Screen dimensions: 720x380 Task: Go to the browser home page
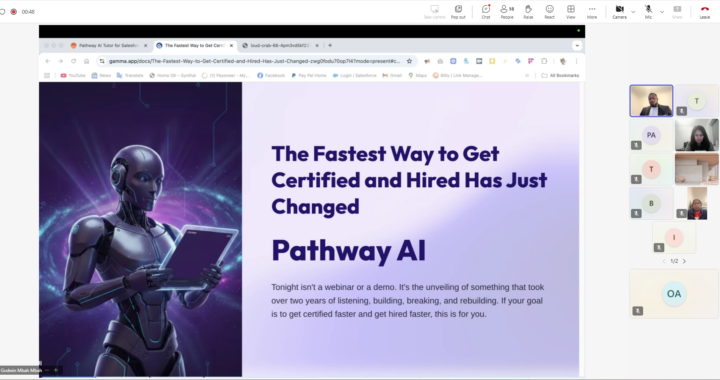tap(86, 61)
